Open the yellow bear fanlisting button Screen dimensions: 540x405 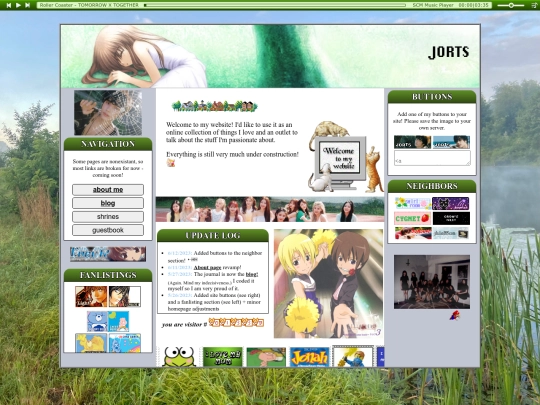point(91,343)
